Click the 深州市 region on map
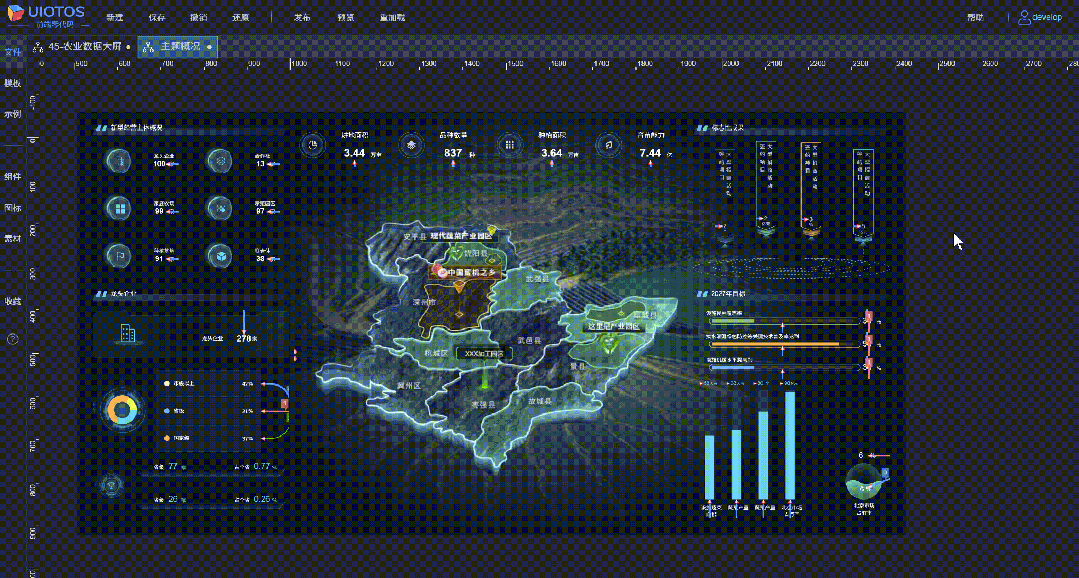This screenshot has width=1079, height=578. point(425,303)
